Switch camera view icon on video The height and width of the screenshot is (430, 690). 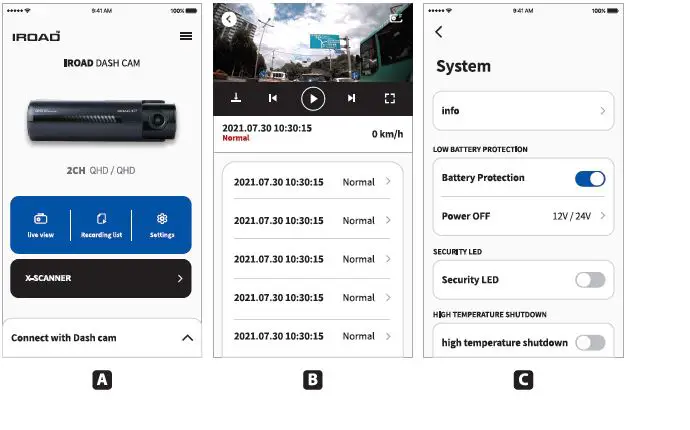(396, 18)
